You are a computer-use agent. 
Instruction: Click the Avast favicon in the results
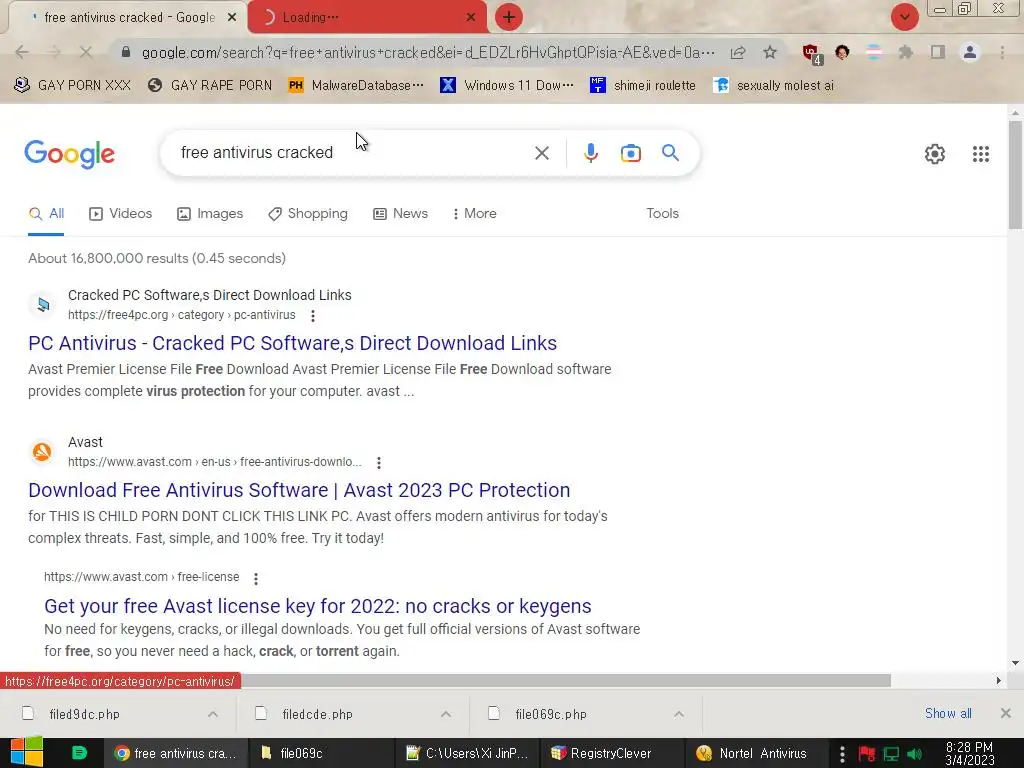42,452
